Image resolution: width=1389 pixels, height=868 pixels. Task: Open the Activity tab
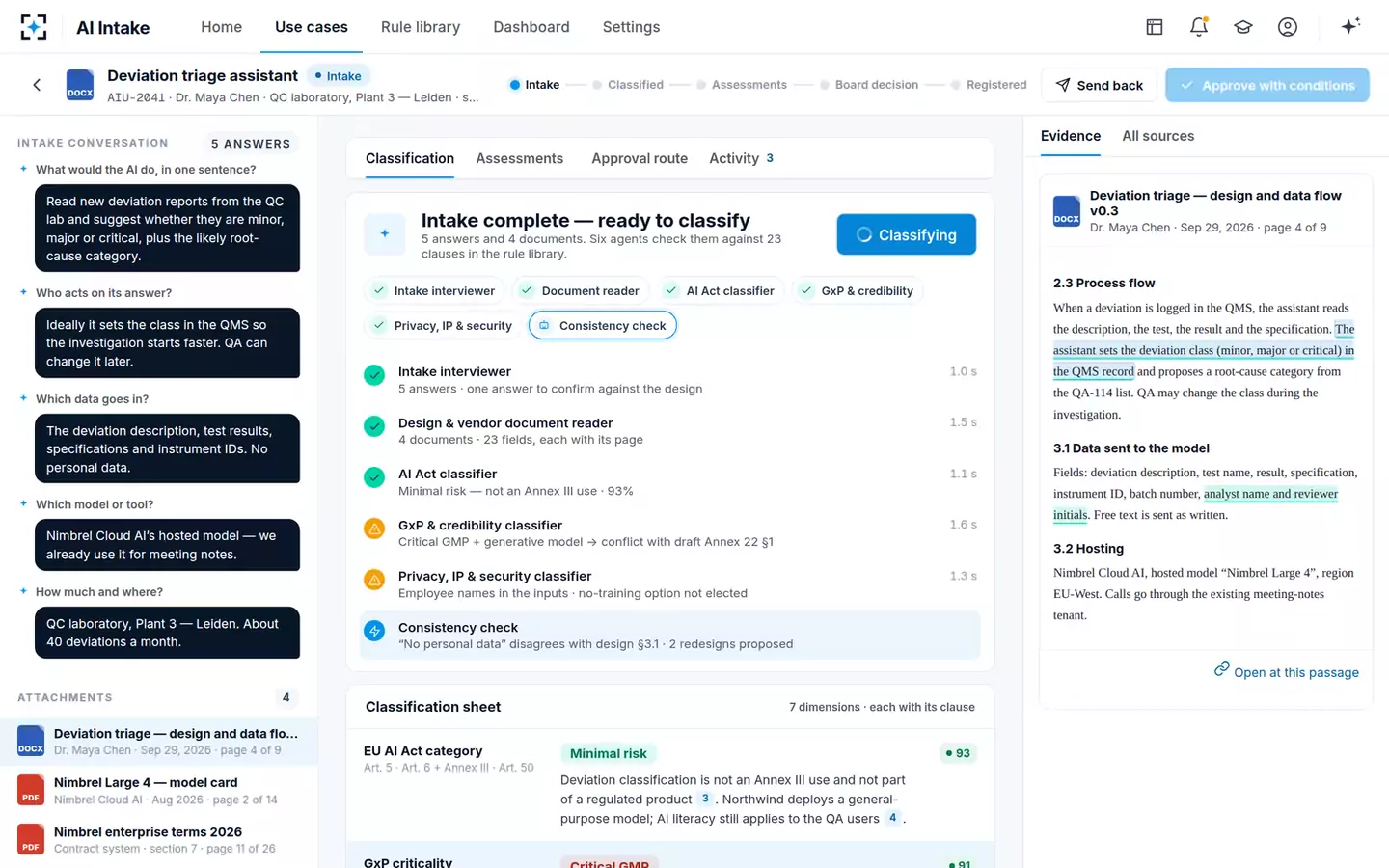pos(741,158)
